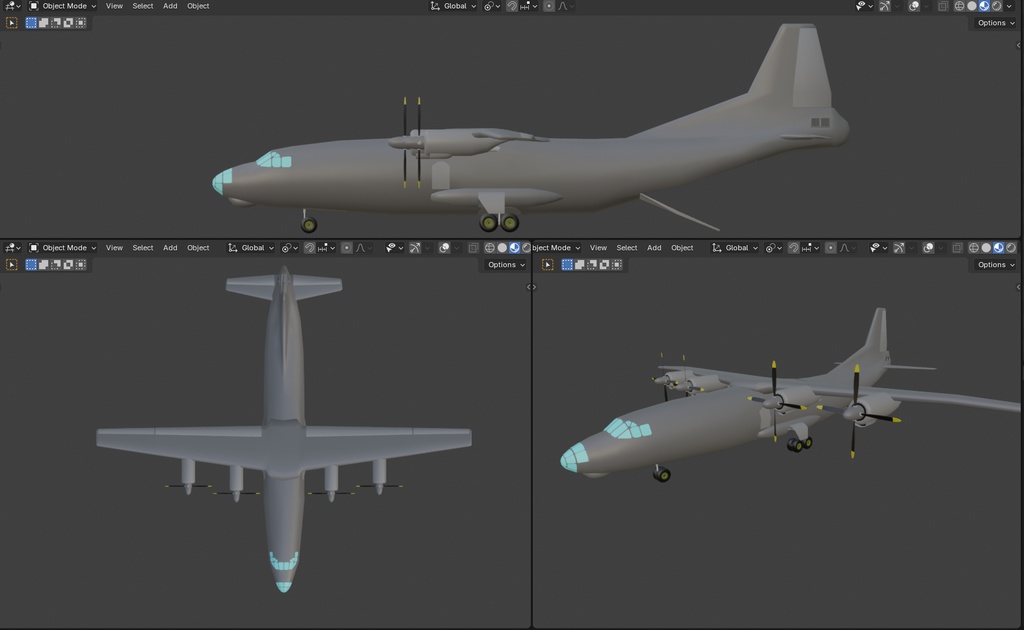This screenshot has width=1024, height=630.
Task: Toggle gizmos in top viewport
Action: [884, 6]
